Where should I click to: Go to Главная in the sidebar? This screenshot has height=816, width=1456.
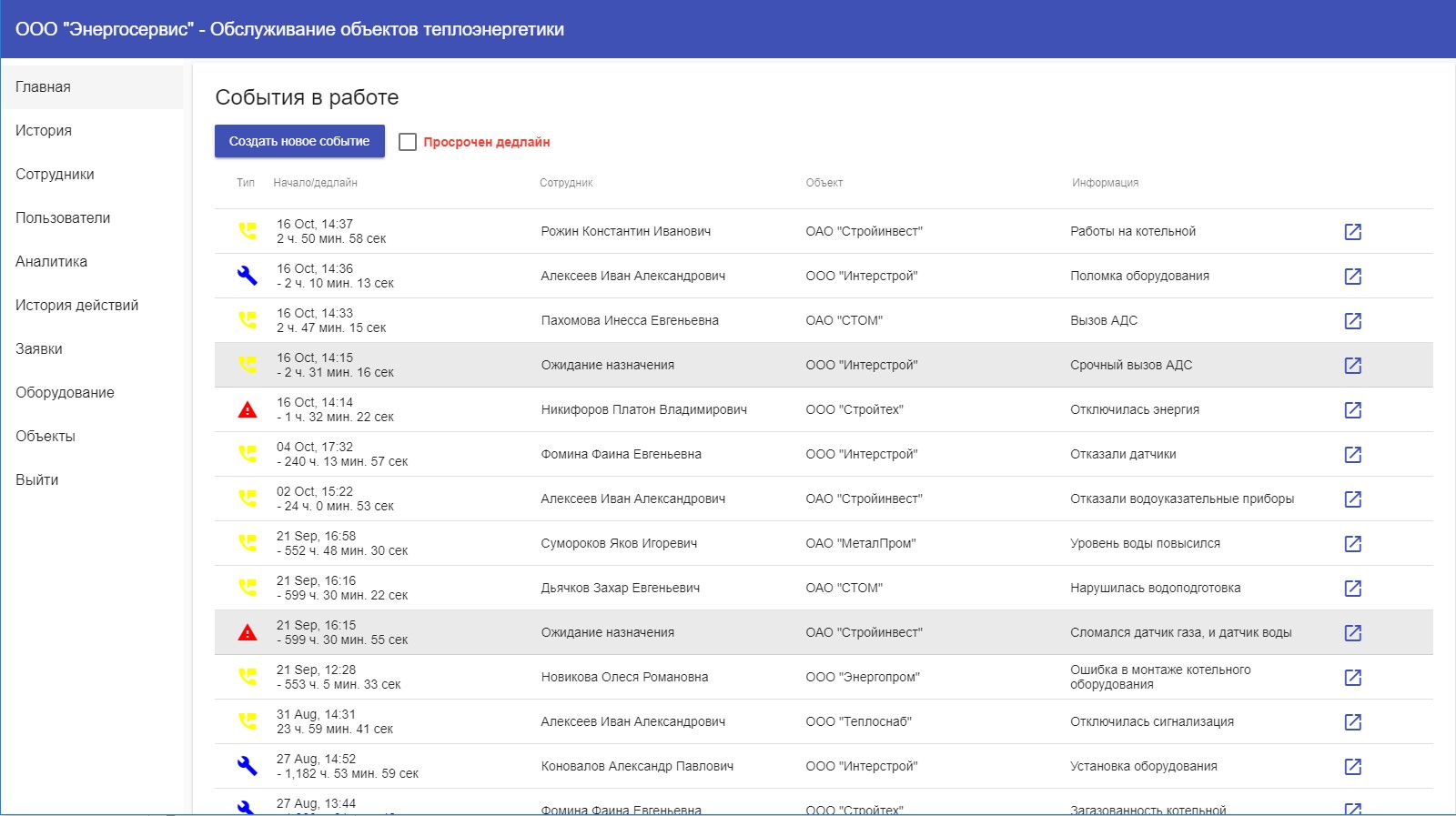coord(92,87)
